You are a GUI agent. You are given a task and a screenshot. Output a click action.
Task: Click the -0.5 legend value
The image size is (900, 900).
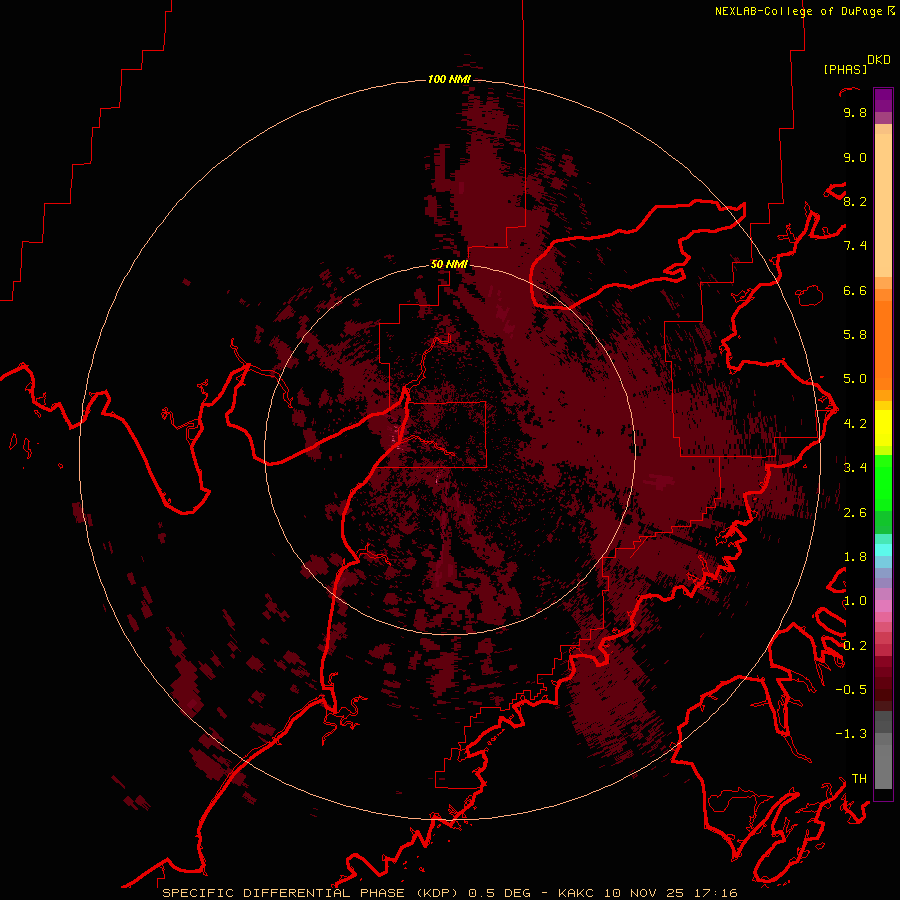(851, 690)
